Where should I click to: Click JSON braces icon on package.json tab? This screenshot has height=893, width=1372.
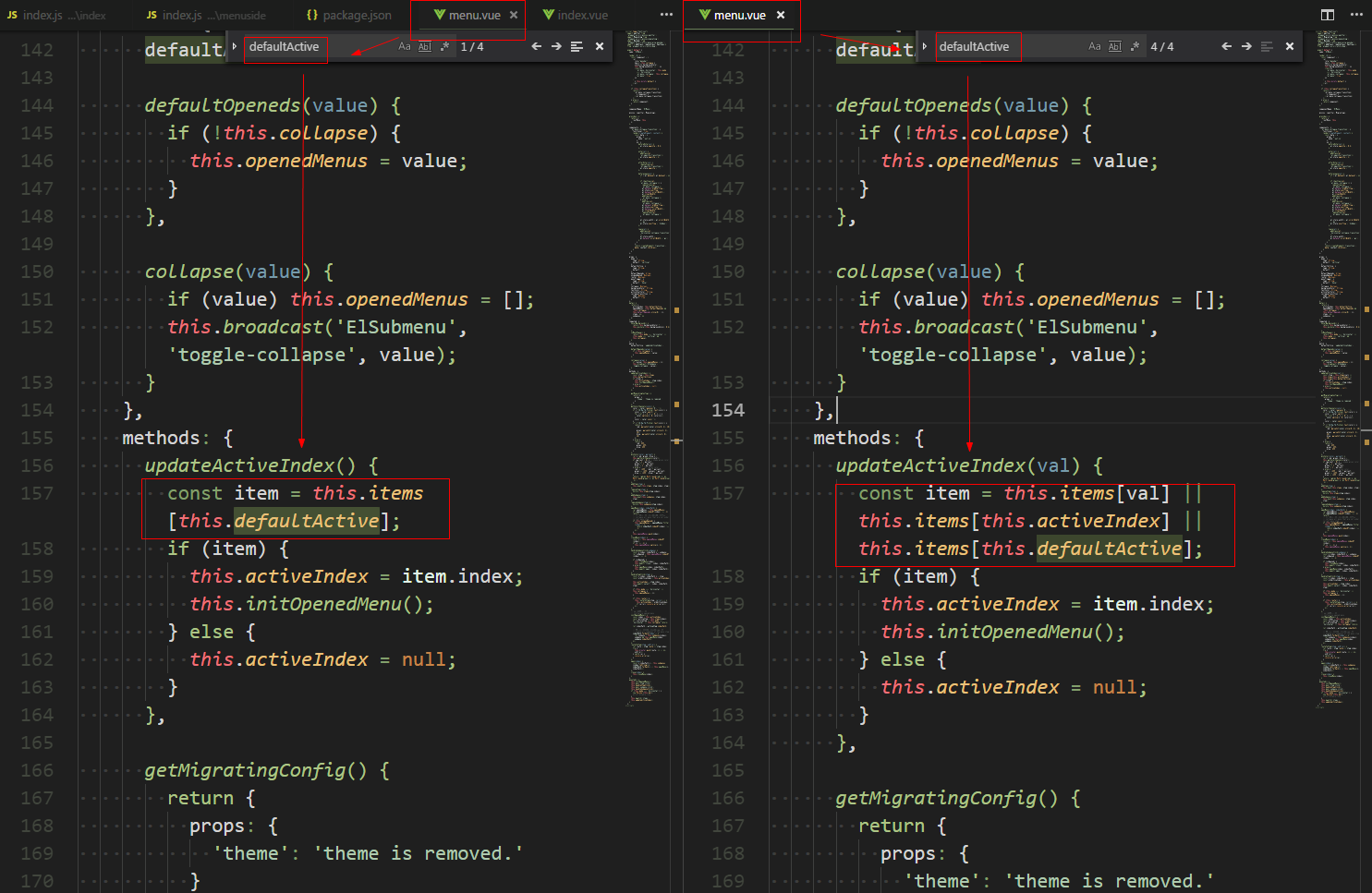pyautogui.click(x=312, y=15)
